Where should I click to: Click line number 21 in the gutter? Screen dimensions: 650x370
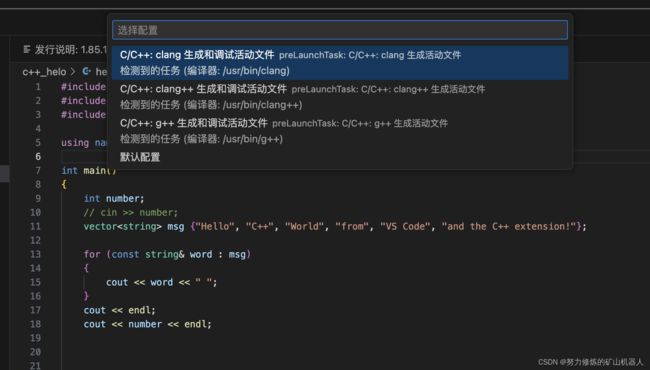35,365
